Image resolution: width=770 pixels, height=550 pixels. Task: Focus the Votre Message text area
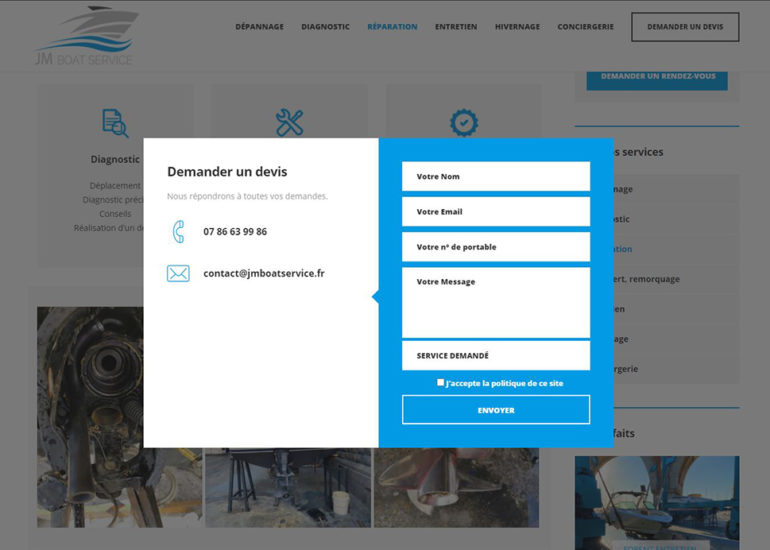coord(496,302)
